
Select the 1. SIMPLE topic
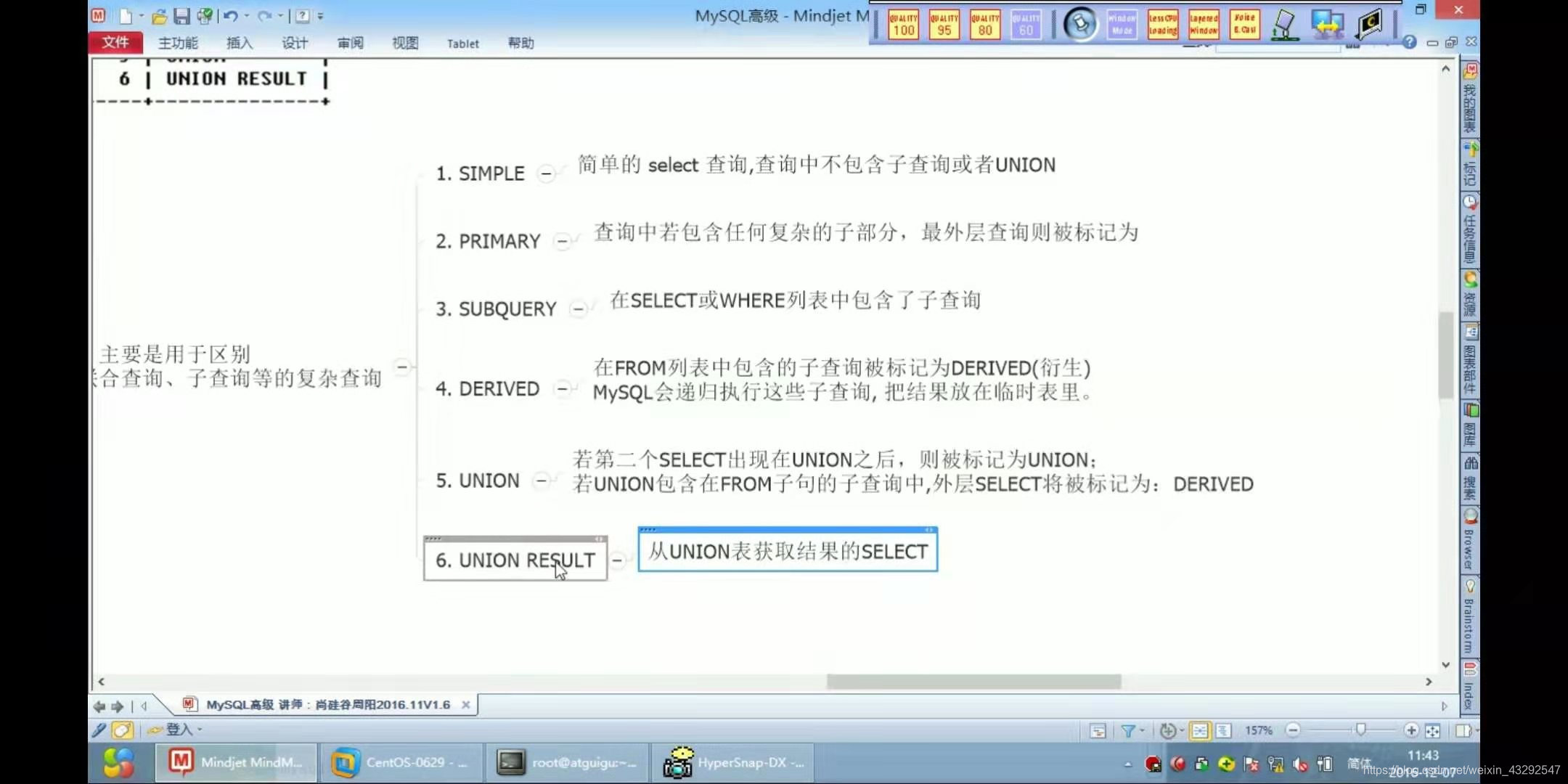pos(480,173)
